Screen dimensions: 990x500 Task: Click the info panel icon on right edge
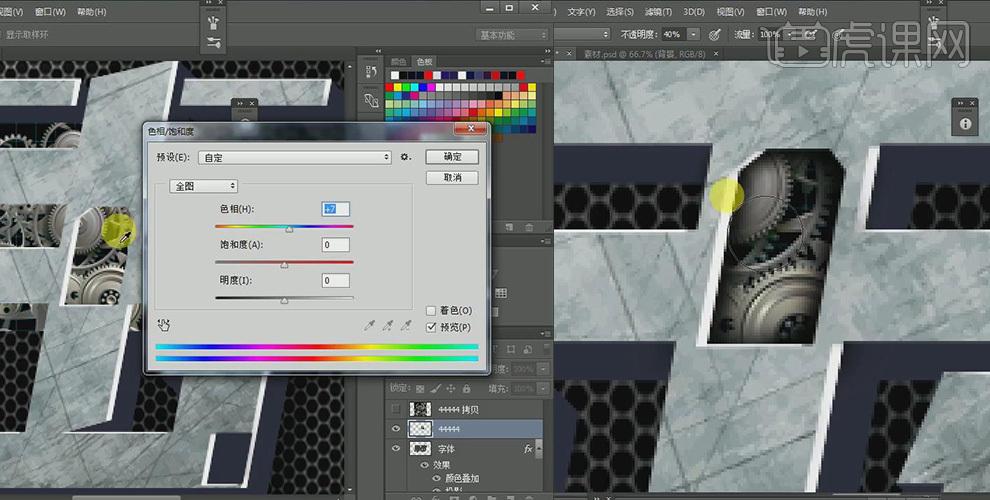point(965,124)
